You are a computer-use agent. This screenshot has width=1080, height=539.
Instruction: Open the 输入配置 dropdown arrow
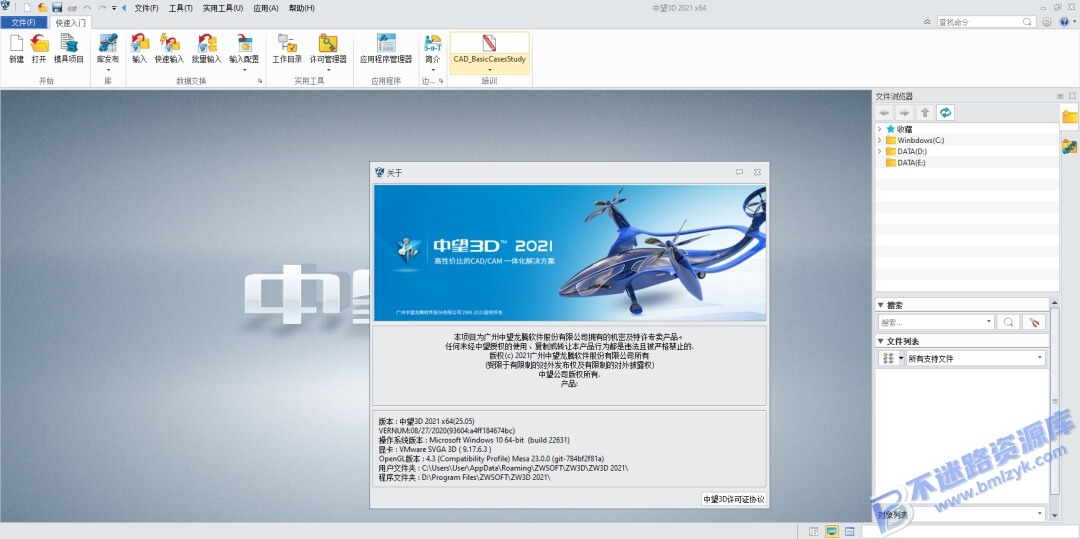(x=245, y=70)
